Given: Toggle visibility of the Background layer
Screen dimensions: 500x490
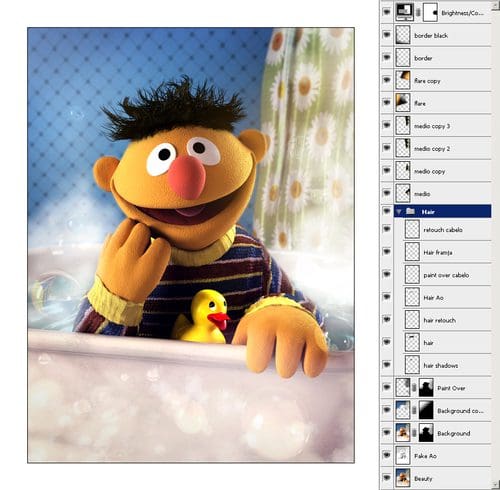Looking at the screenshot, I should [x=387, y=433].
